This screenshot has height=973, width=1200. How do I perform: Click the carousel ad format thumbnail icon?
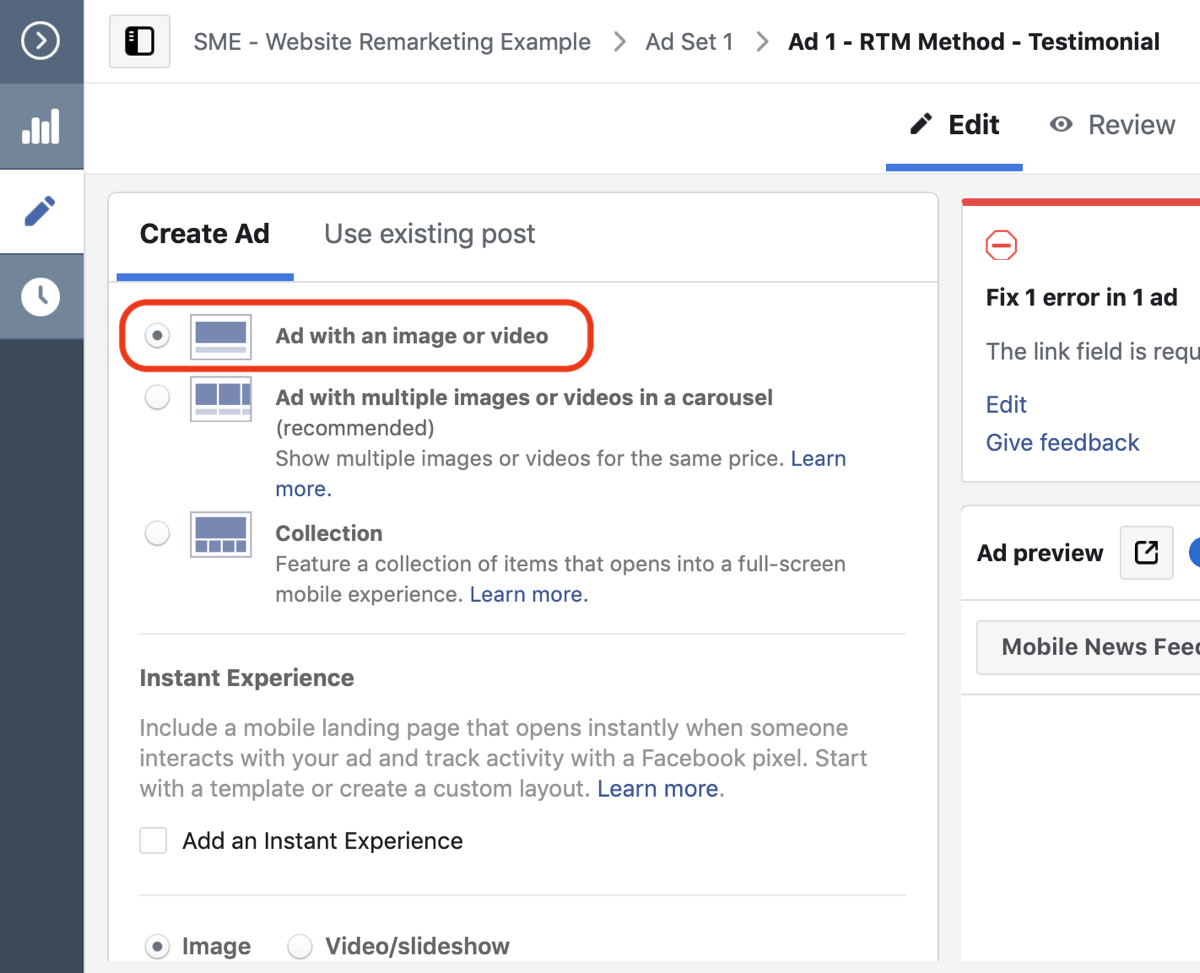pyautogui.click(x=221, y=398)
